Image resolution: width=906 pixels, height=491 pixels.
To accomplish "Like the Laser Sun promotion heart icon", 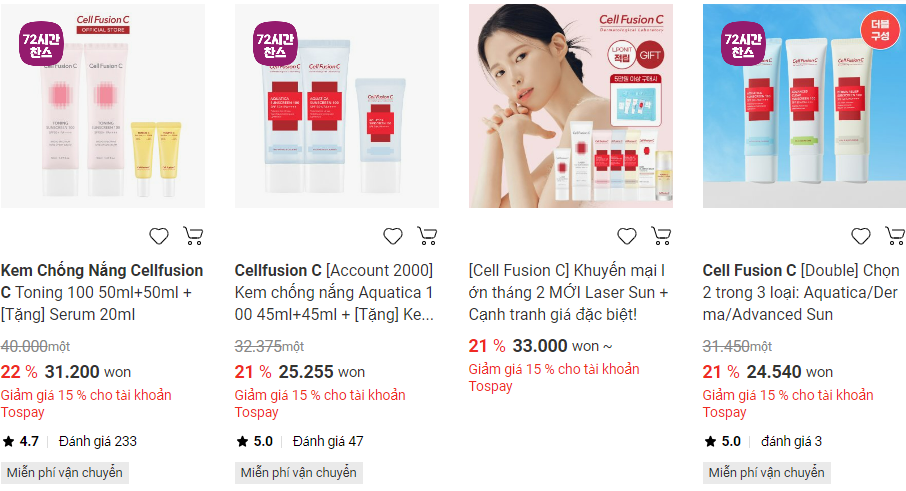I will point(627,236).
